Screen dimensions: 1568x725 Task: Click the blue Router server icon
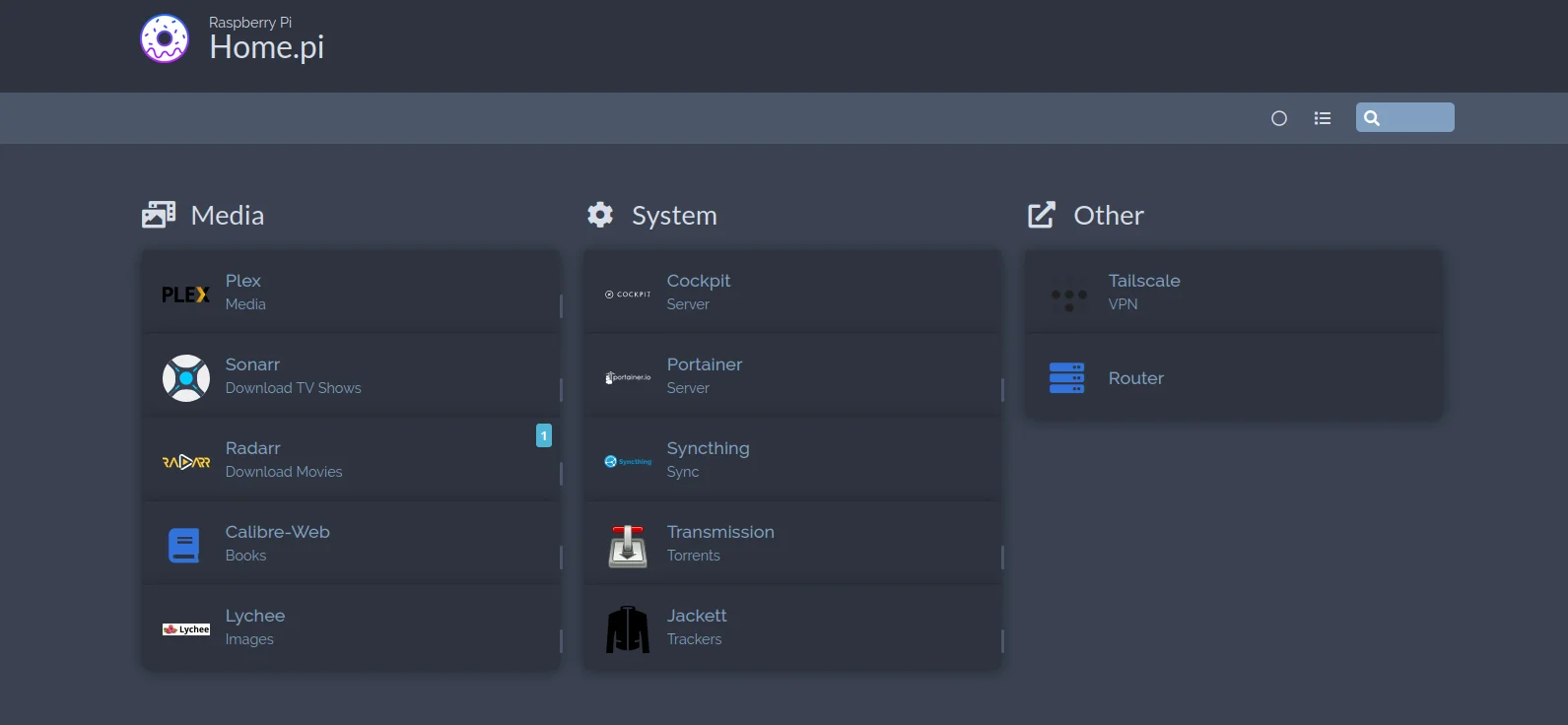(x=1067, y=378)
